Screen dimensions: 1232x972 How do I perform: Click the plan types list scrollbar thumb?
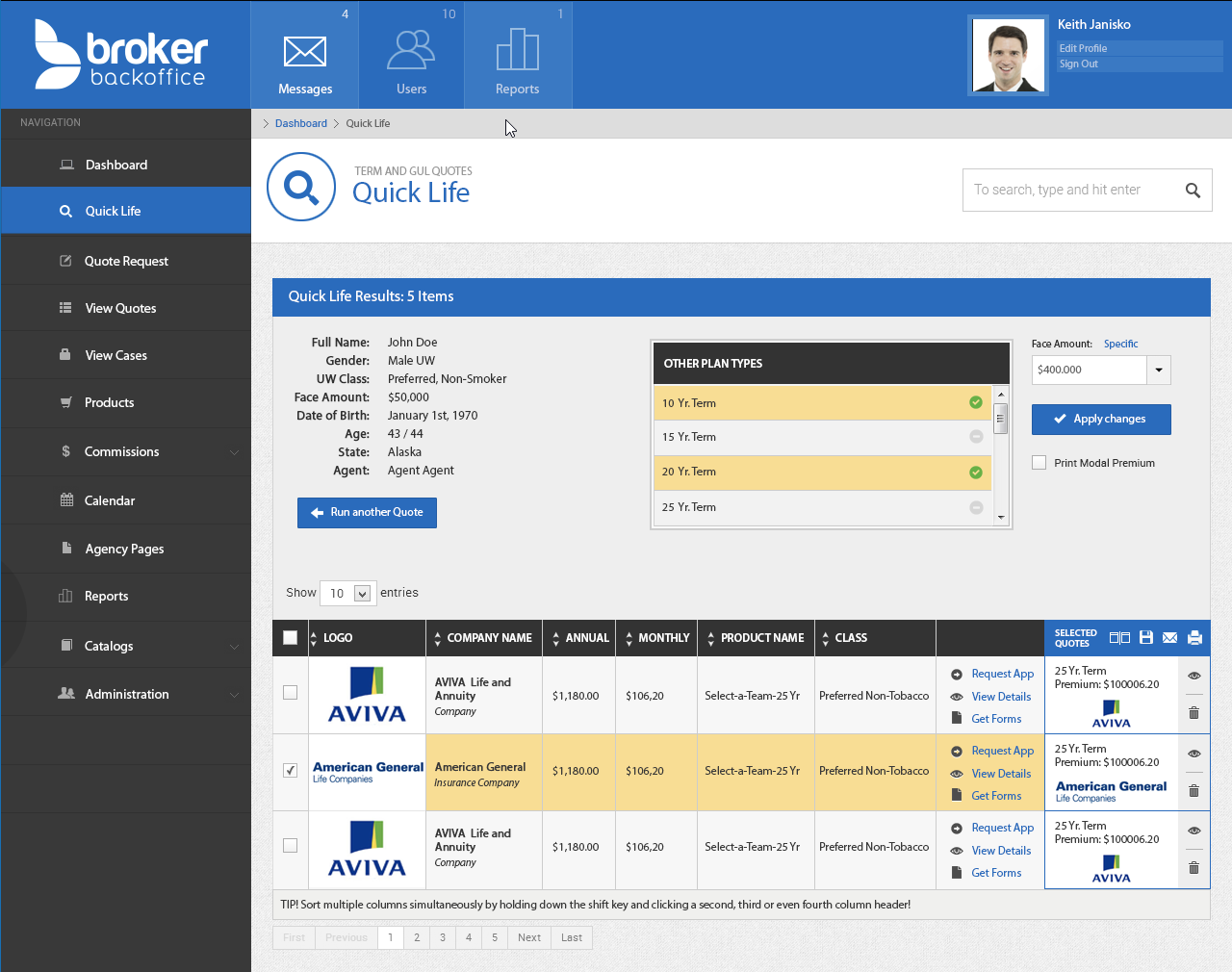[x=1001, y=419]
